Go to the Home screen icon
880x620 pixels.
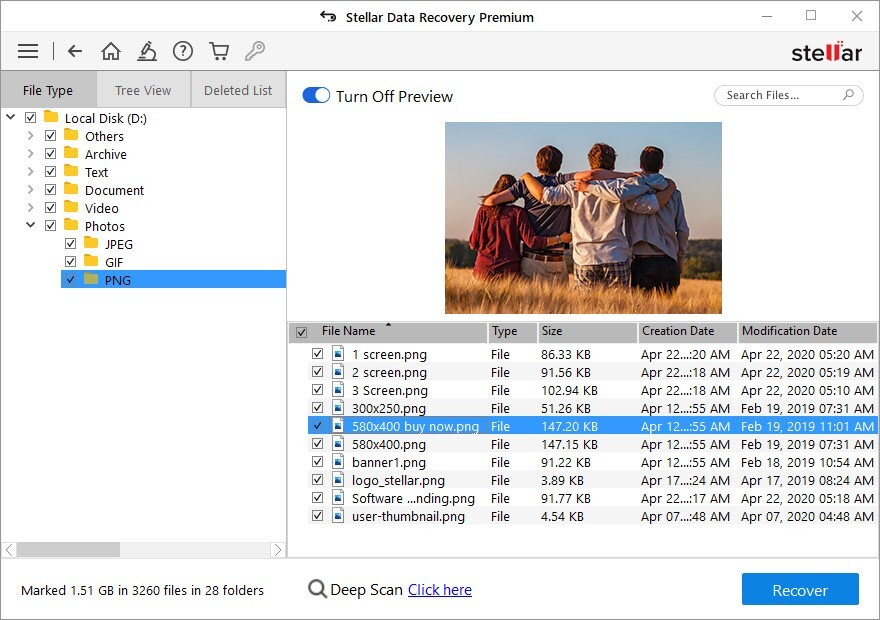click(x=111, y=51)
